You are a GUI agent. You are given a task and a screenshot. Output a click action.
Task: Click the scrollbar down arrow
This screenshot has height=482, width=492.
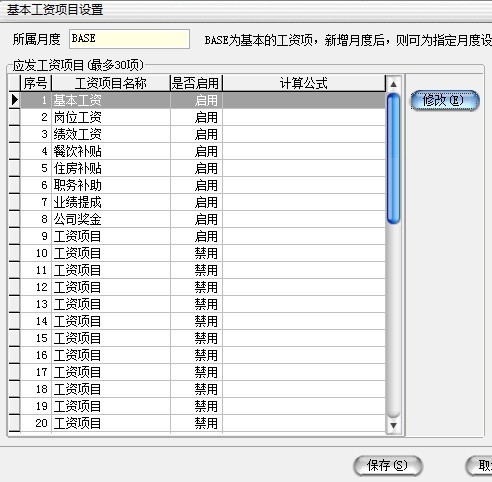(393, 426)
